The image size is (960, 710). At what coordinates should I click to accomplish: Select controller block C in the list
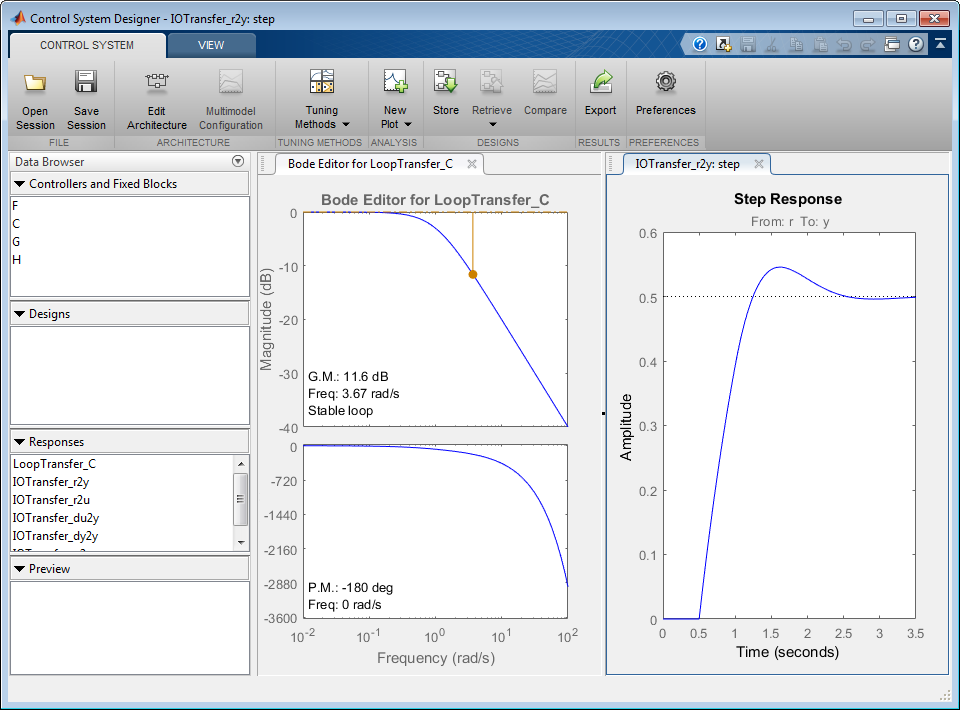[x=16, y=224]
